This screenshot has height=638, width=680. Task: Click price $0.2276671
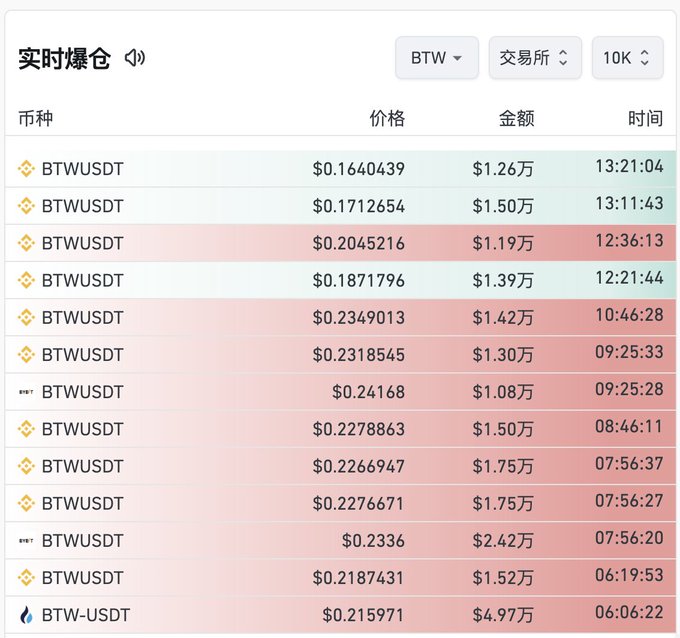pyautogui.click(x=359, y=504)
